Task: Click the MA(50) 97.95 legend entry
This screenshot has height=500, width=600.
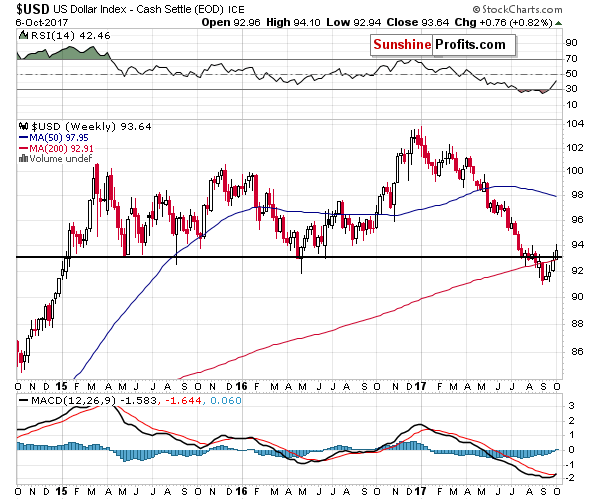Action: click(x=59, y=138)
